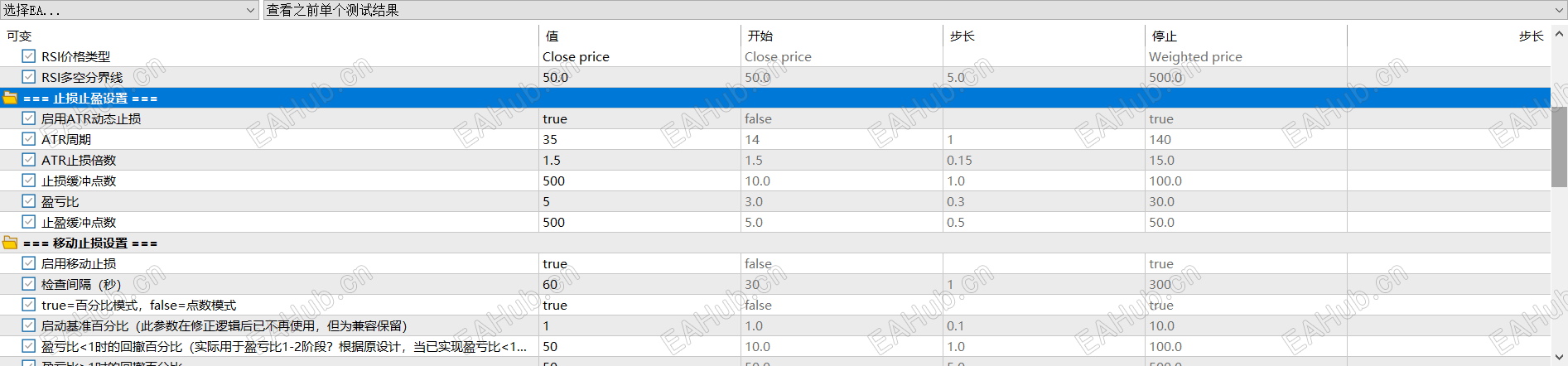Expand the 查看之前单个测试结果 dropdown
The height and width of the screenshot is (366, 1568).
point(1558,10)
